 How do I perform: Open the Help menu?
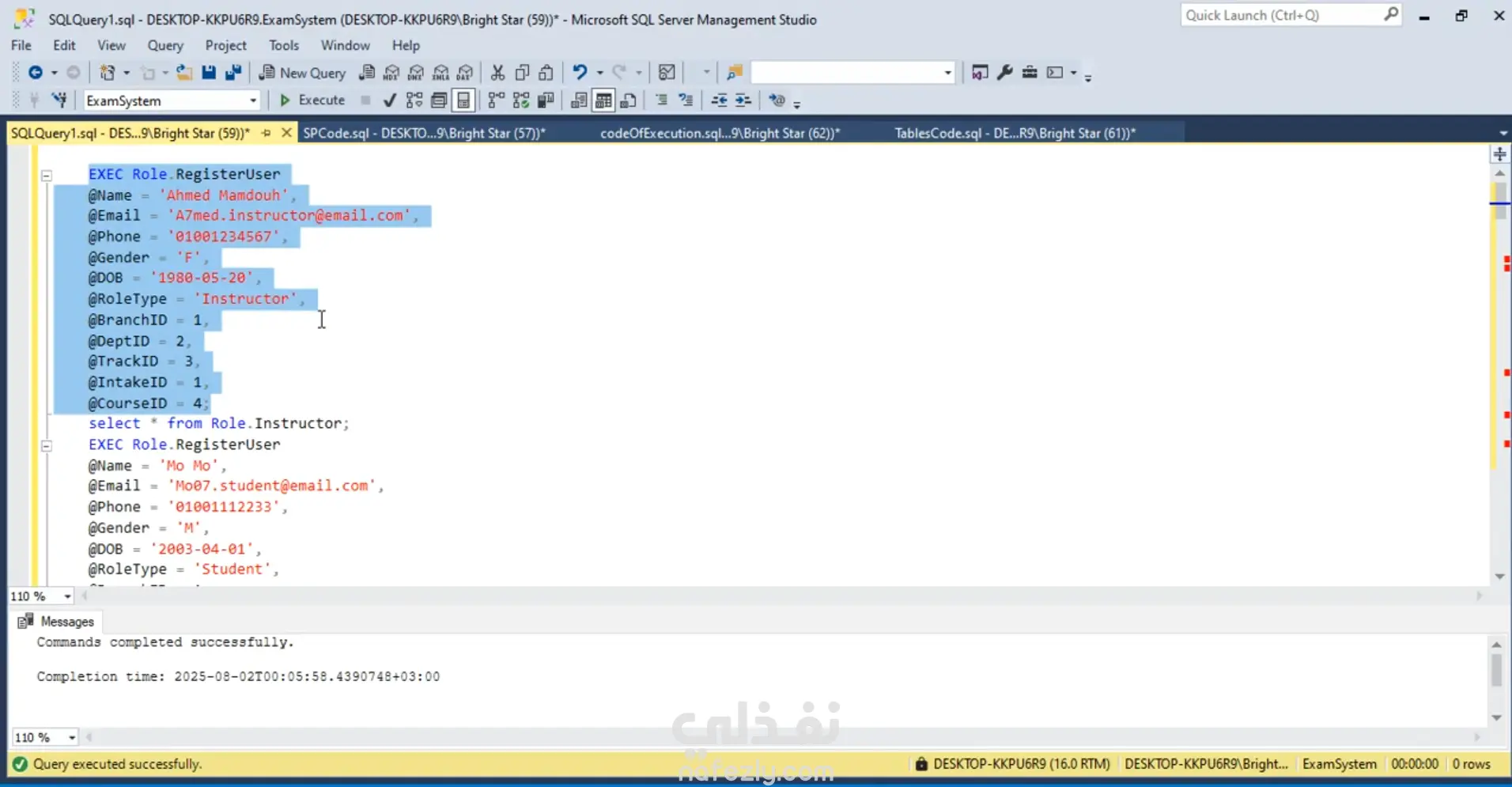coord(406,45)
